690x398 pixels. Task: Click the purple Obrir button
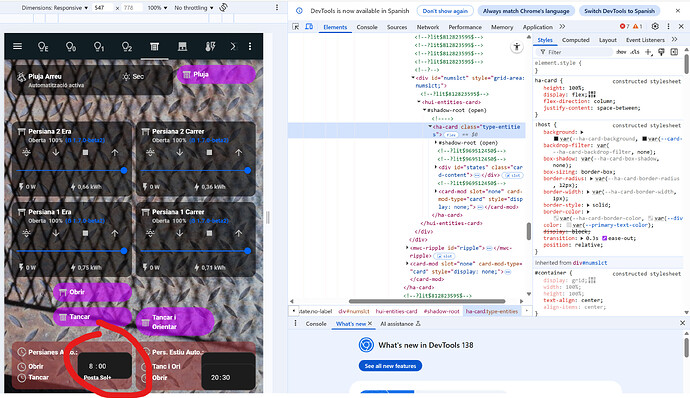pyautogui.click(x=92, y=292)
